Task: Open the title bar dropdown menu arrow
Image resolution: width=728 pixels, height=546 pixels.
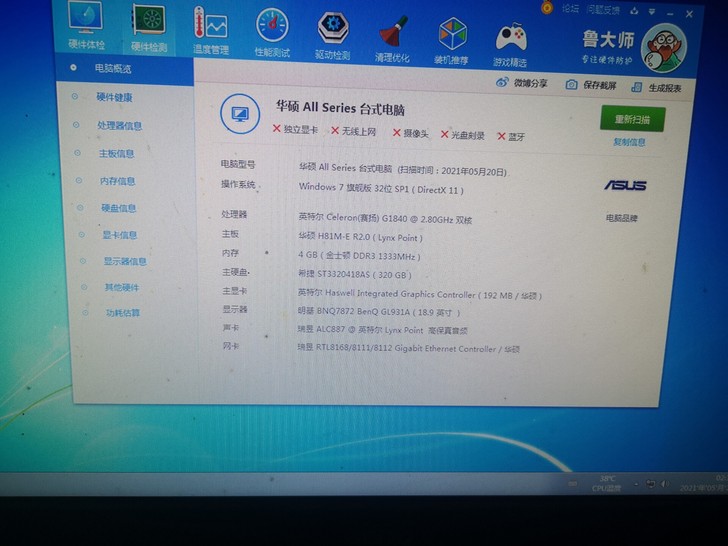Action: 652,12
